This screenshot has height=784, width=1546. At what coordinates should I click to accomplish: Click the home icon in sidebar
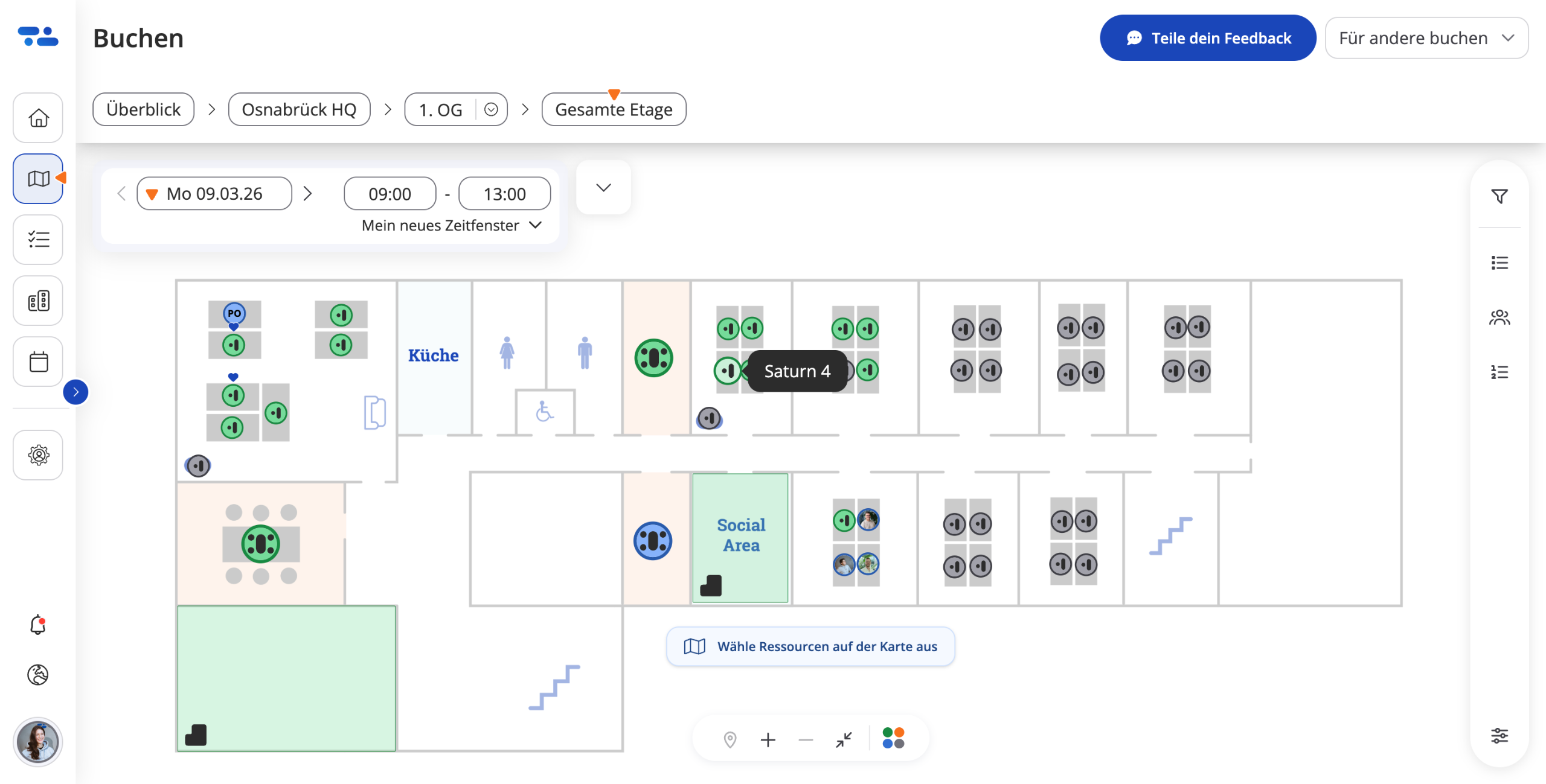38,118
